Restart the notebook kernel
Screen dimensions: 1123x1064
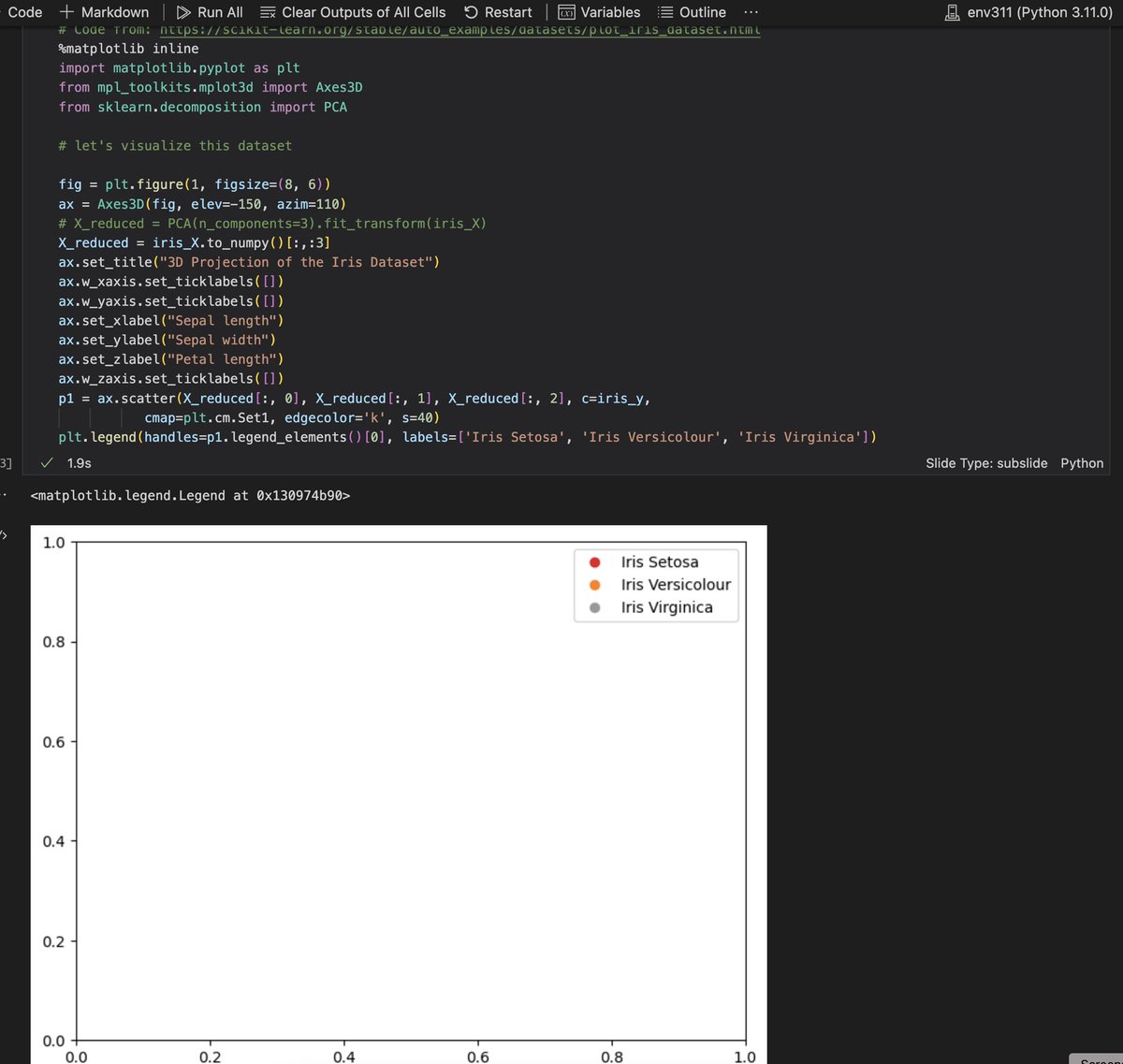pos(498,12)
